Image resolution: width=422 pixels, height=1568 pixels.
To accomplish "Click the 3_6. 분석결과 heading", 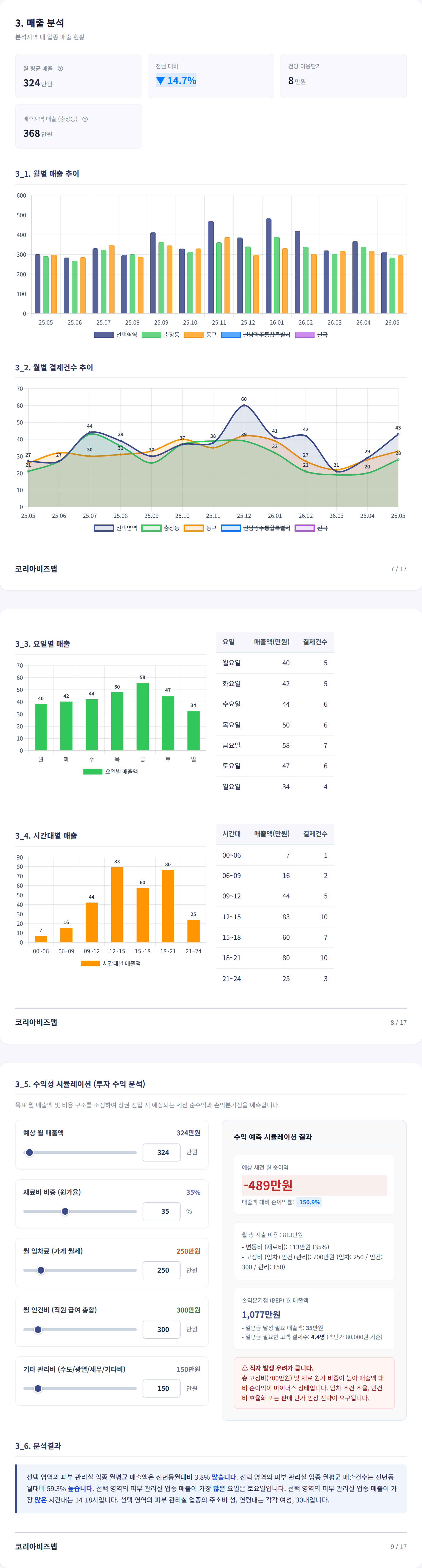I will [x=38, y=1446].
